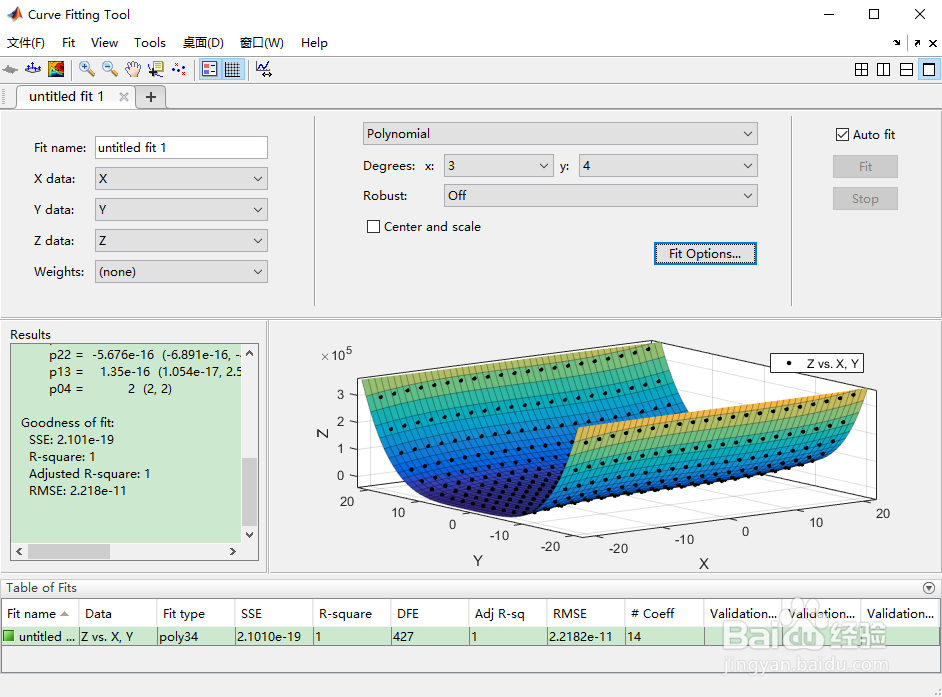Image resolution: width=942 pixels, height=697 pixels.
Task: Click the Fit Options... button
Action: [705, 254]
